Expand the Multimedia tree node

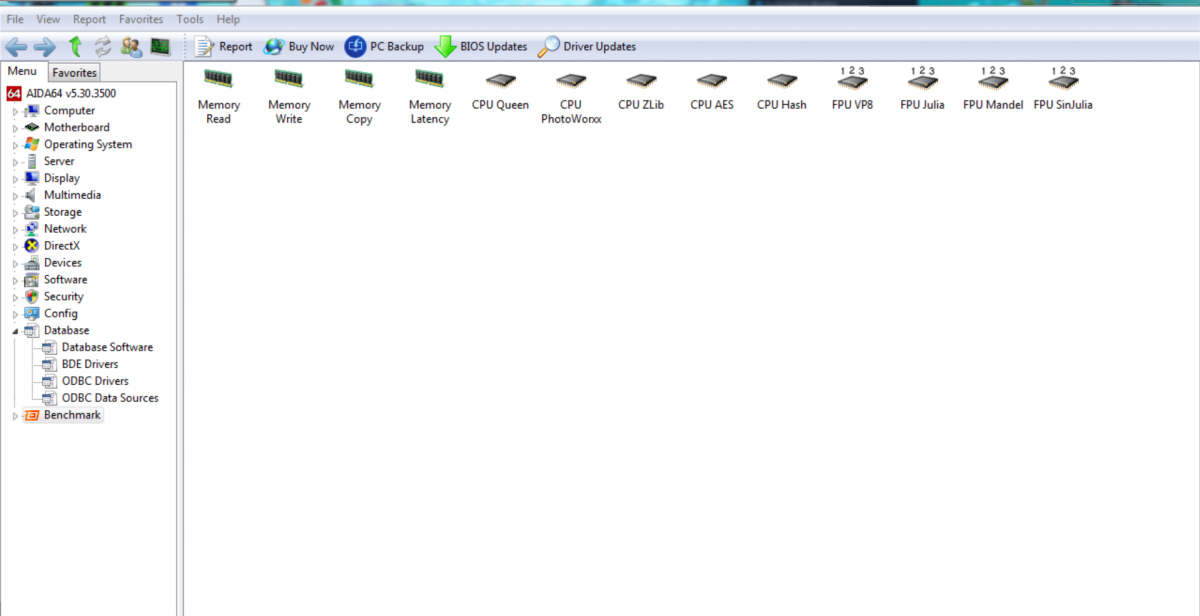pyautogui.click(x=15, y=196)
